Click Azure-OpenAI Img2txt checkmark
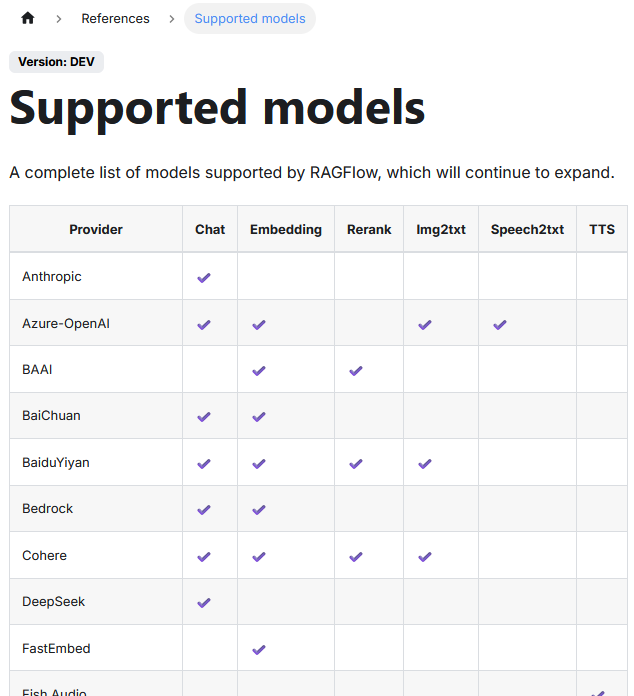Image resolution: width=634 pixels, height=696 pixels. (425, 324)
